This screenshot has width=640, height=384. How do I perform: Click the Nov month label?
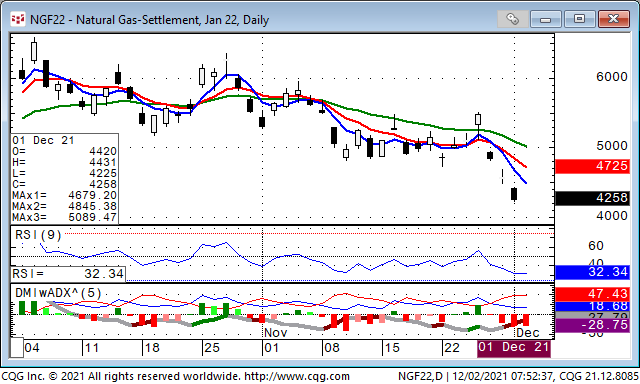pyautogui.click(x=276, y=333)
